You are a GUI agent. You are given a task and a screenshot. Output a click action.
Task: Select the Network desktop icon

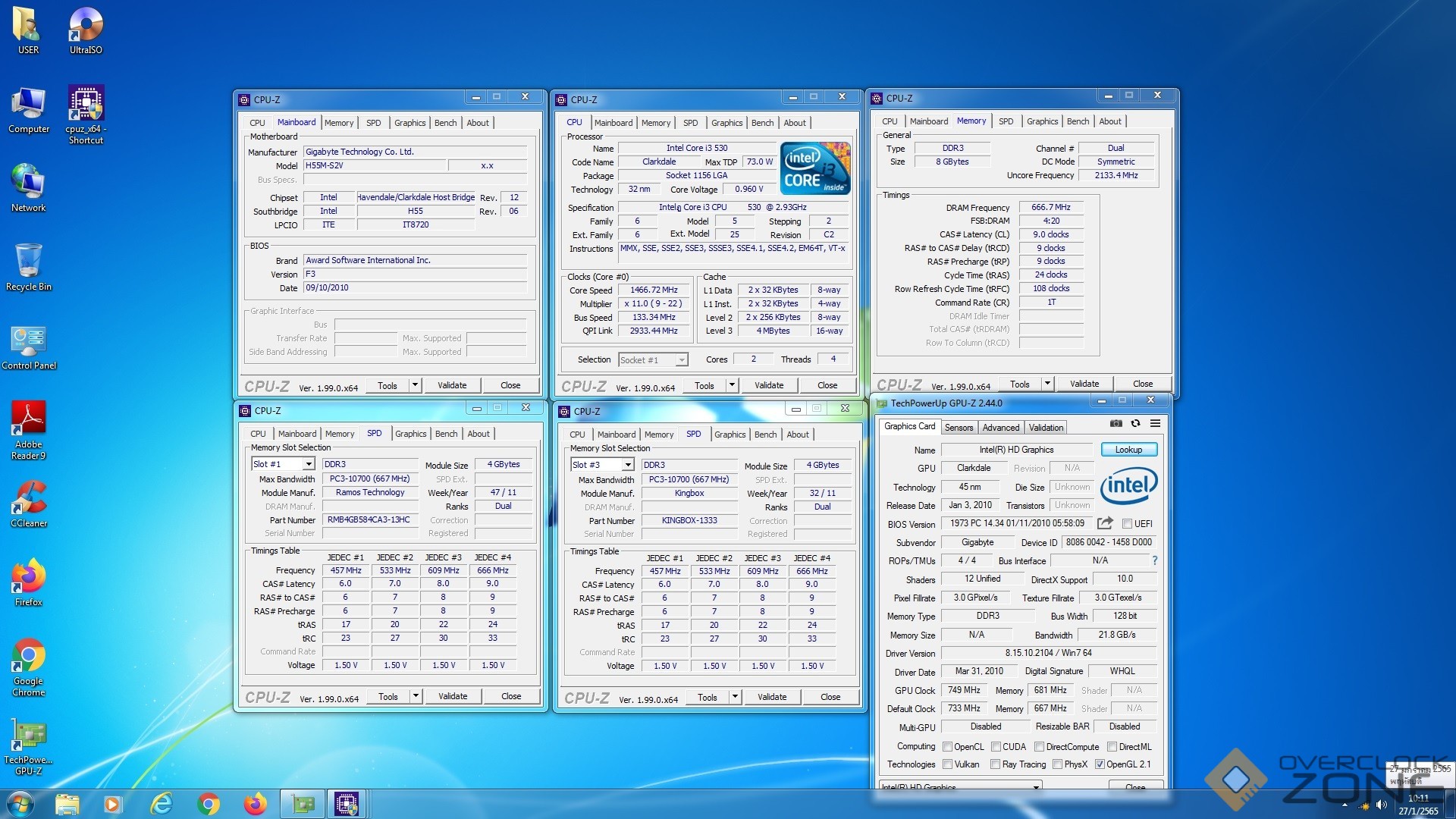29,188
